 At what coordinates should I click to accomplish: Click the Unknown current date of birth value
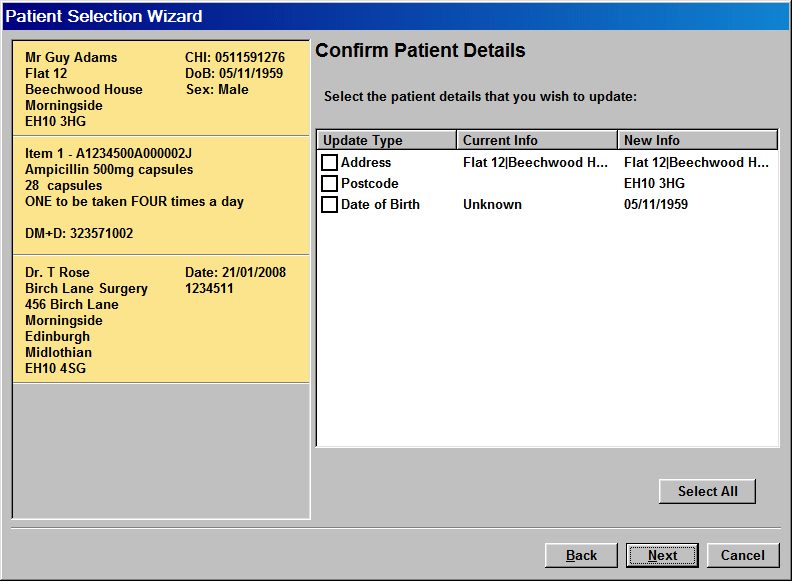tap(492, 205)
